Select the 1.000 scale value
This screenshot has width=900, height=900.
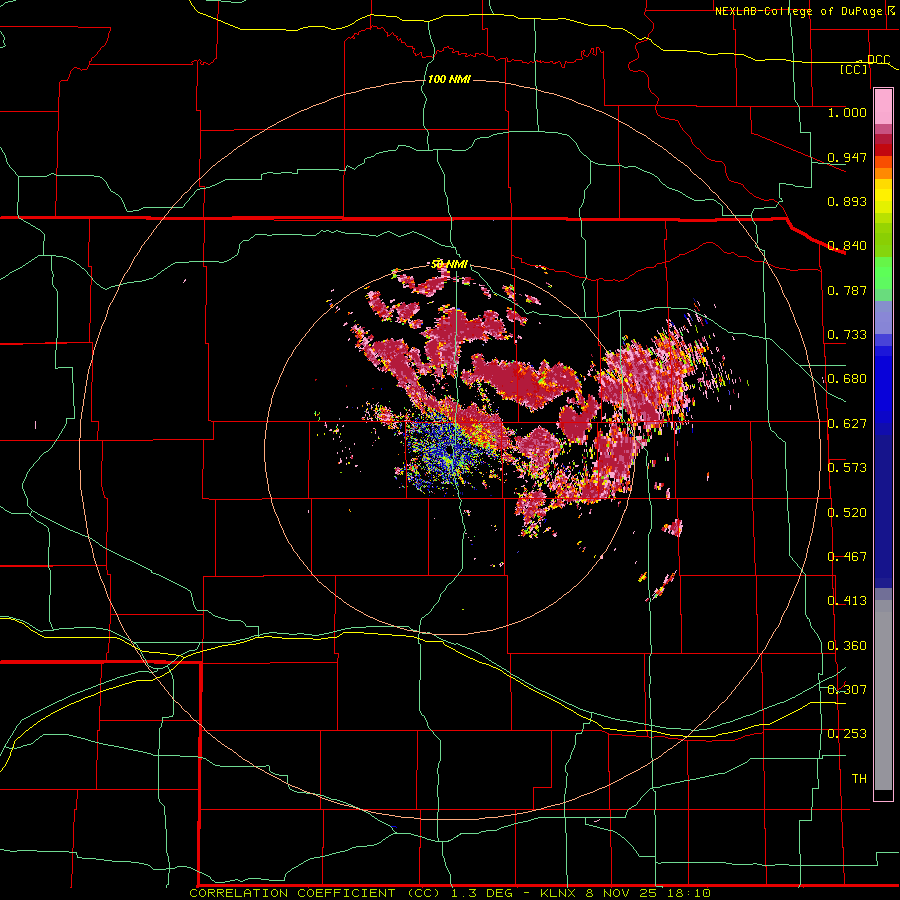coord(847,112)
